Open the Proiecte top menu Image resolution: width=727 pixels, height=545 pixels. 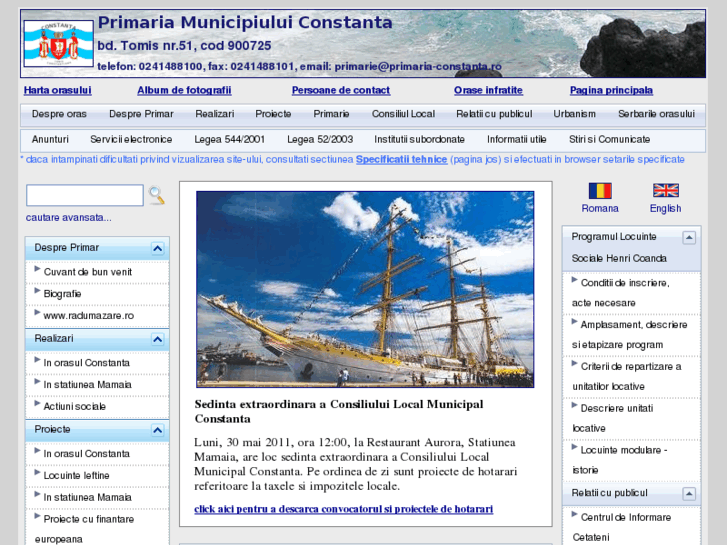273,114
